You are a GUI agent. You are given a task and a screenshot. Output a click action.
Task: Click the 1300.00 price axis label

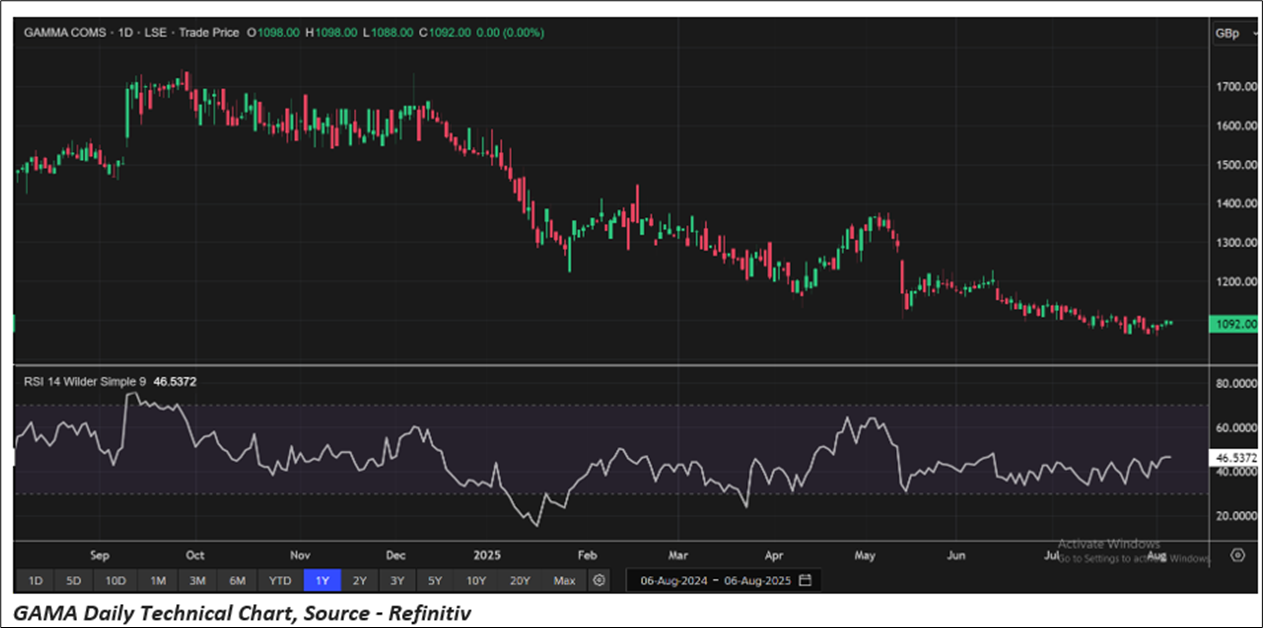pyautogui.click(x=1236, y=243)
